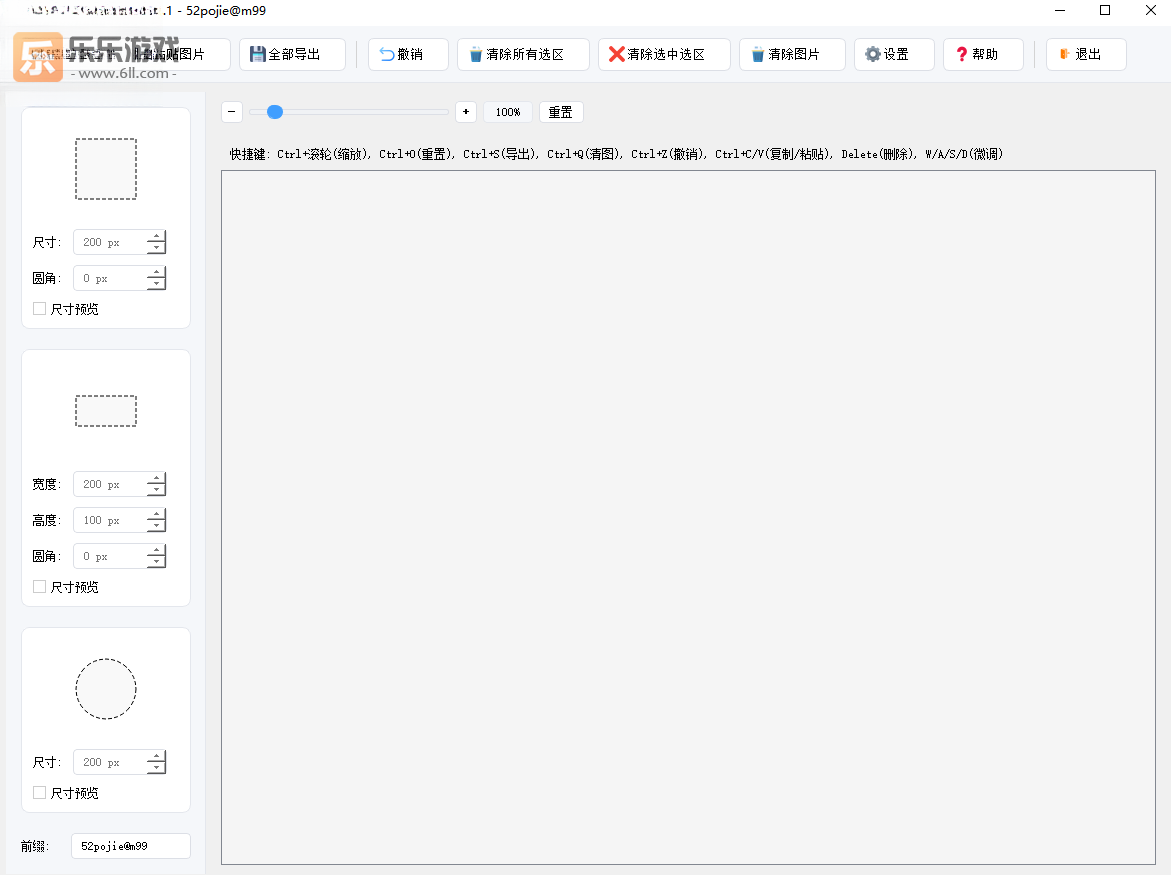Screen dimensions: 1171x875
Task: Click the plus zoom-in button
Action: click(466, 112)
